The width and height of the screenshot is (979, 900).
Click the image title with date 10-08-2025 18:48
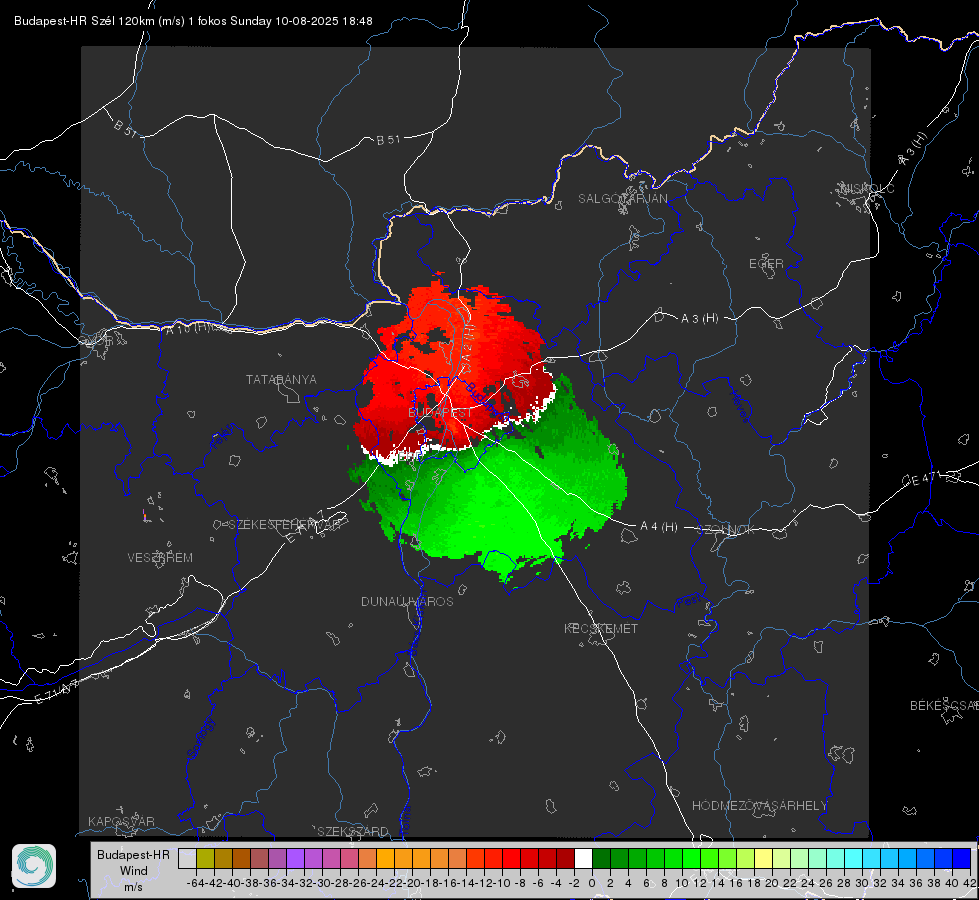(193, 21)
